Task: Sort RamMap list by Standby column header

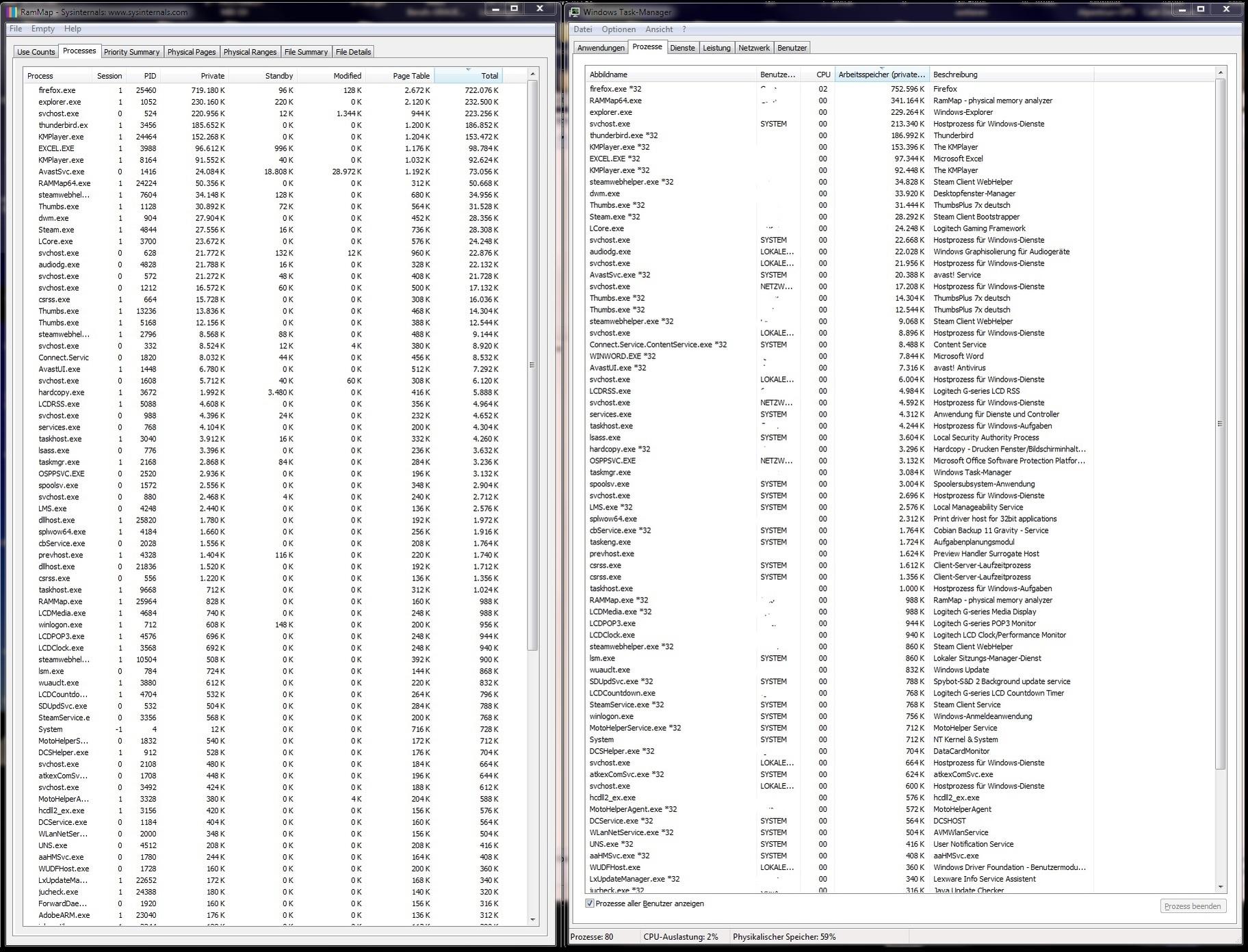Action: coord(263,76)
